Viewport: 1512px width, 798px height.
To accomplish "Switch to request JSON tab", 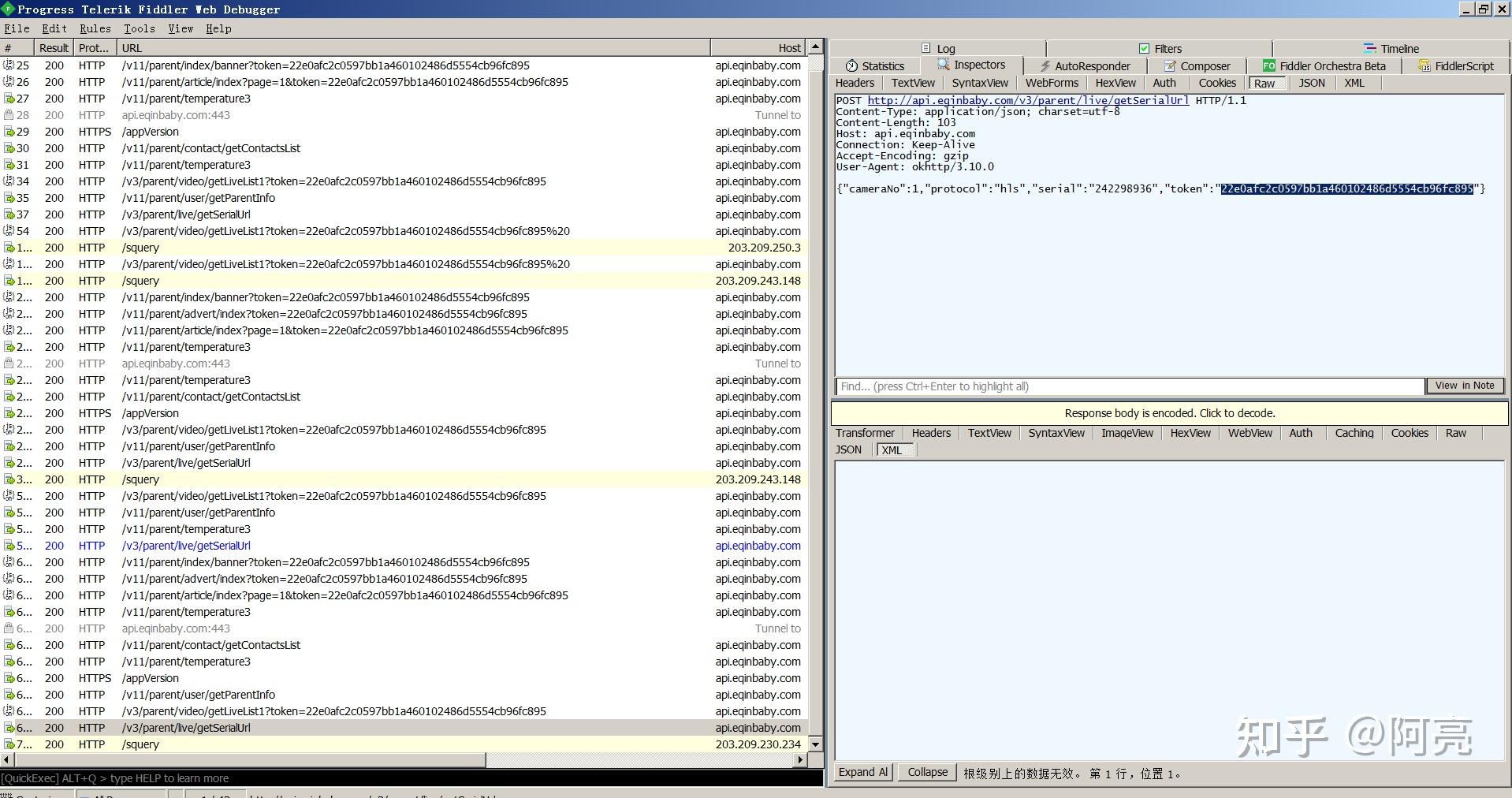I will coord(1312,83).
